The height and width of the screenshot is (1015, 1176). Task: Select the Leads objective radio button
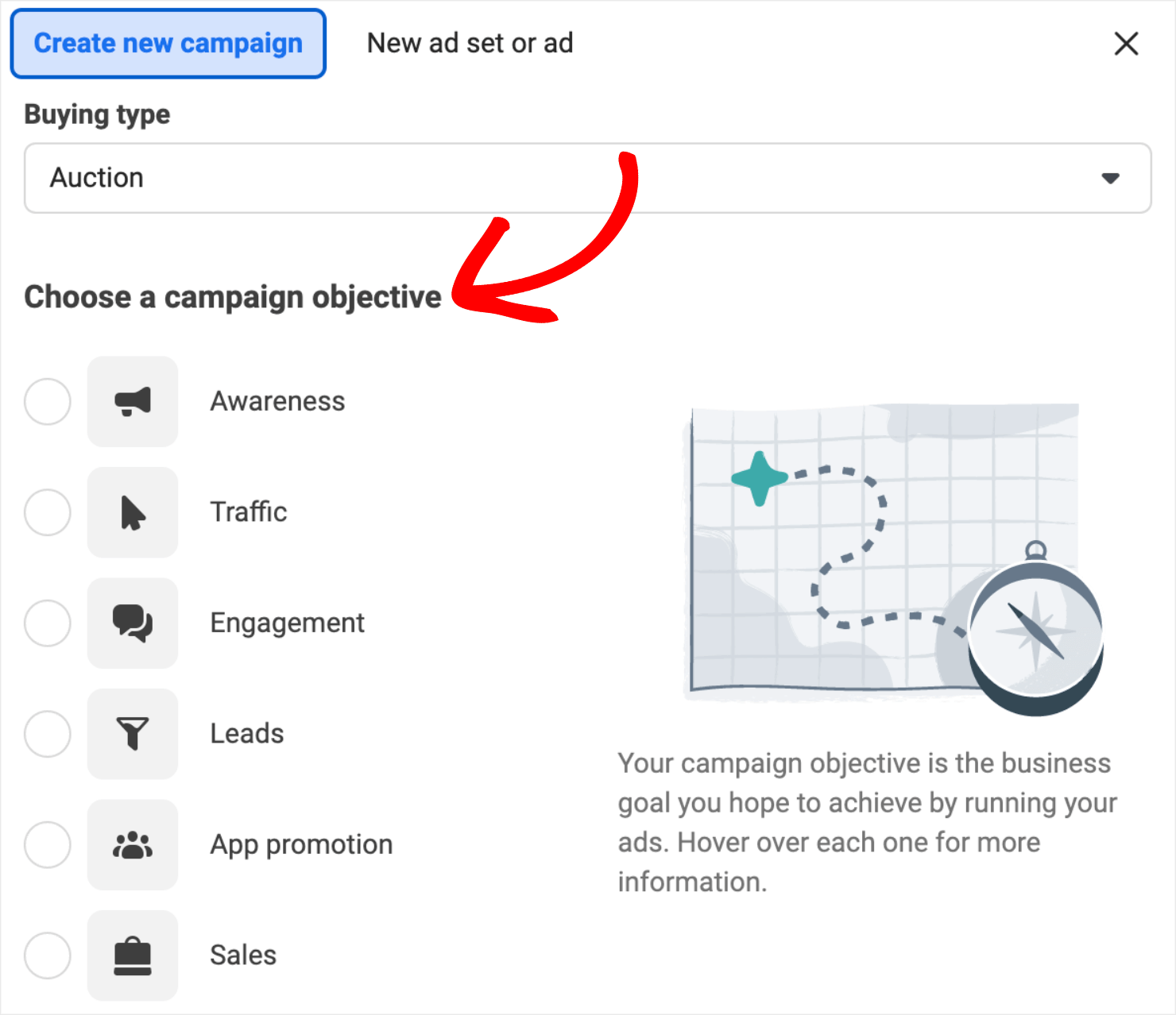(48, 734)
